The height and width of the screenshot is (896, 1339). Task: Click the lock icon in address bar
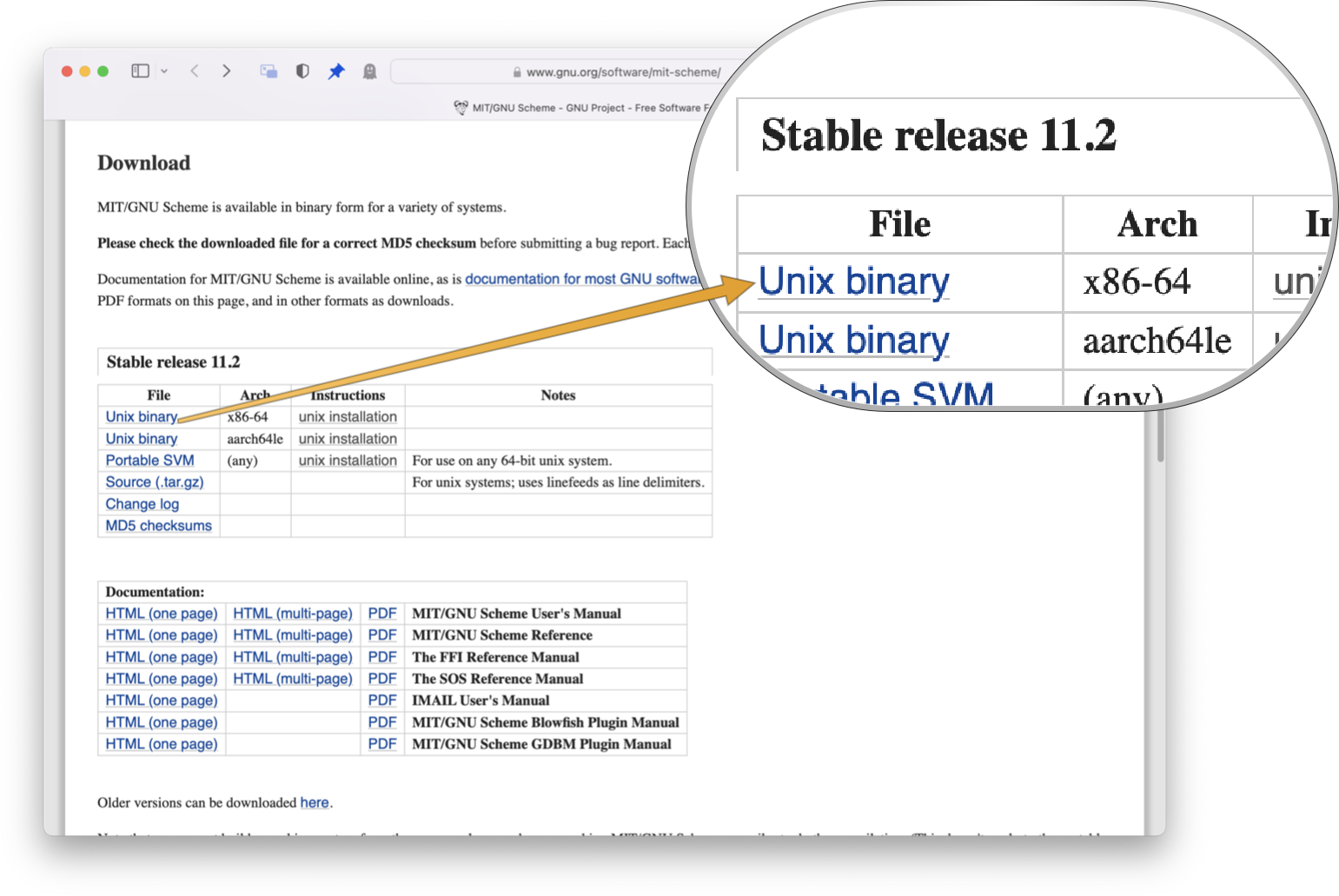[x=517, y=72]
